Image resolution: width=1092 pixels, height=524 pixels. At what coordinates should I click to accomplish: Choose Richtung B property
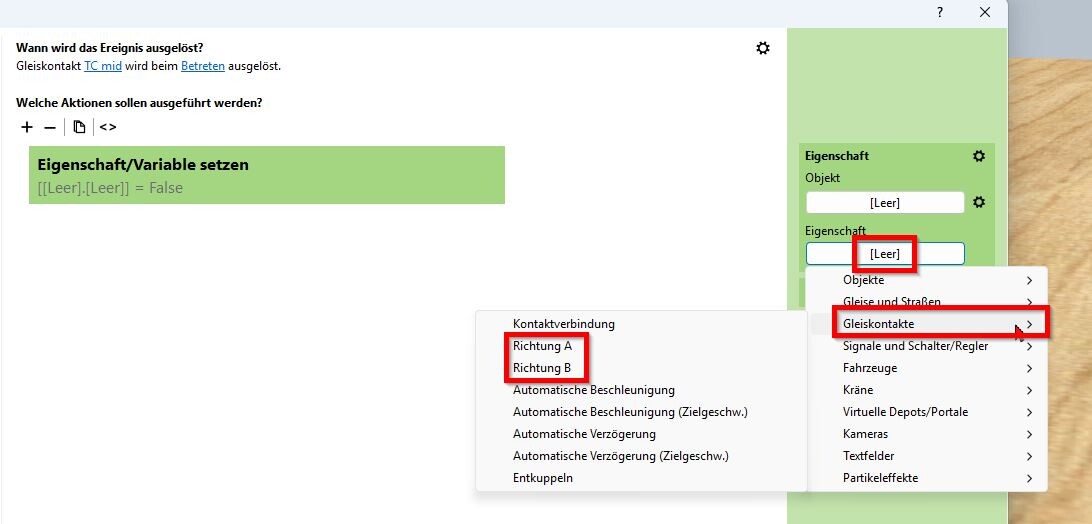pos(641,368)
